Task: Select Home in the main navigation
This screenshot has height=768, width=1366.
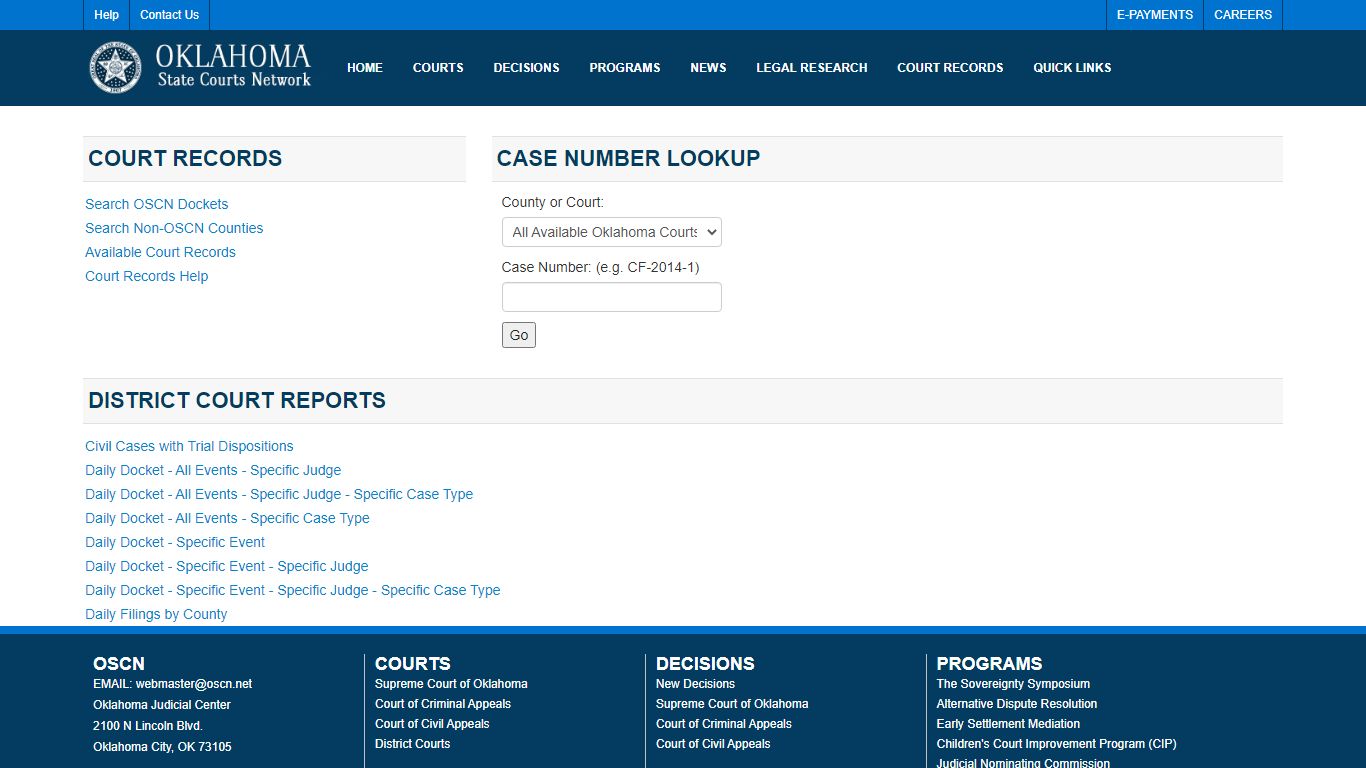Action: coord(365,68)
